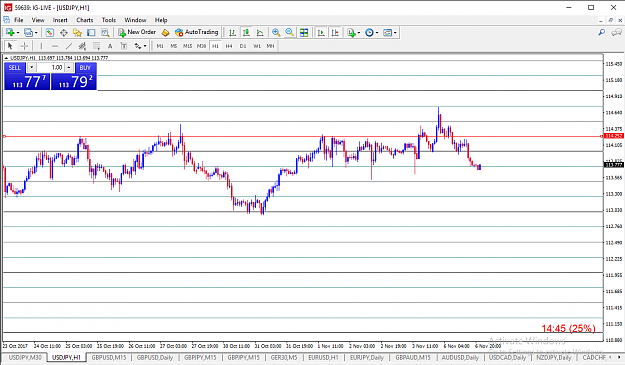Toggle the AutoTrading button
625x365 pixels.
(197, 32)
